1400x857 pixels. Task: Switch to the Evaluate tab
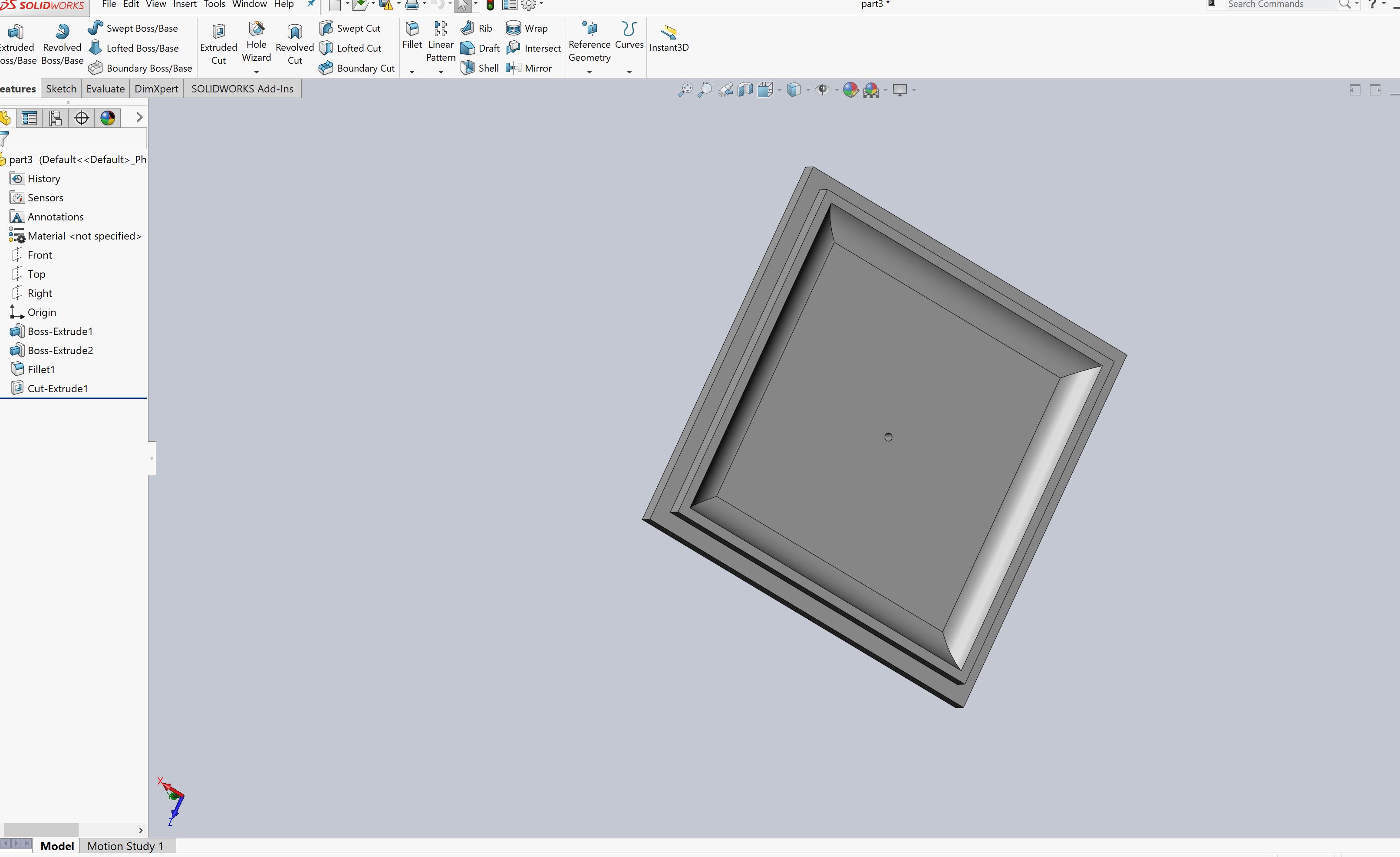click(105, 89)
